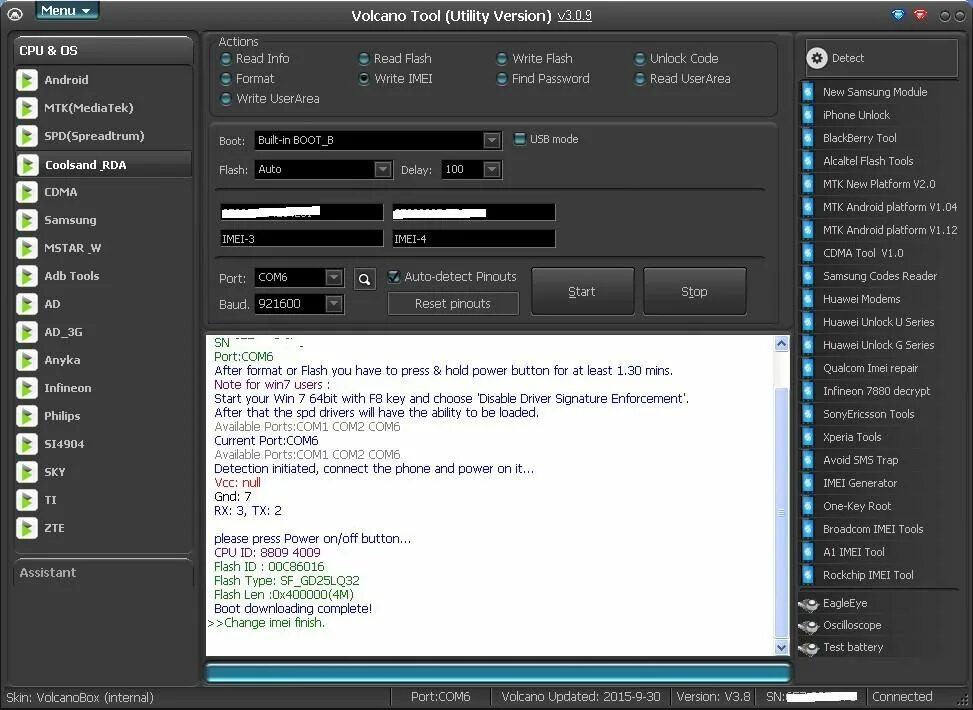
Task: Click the green arrow icon beside Philips
Action: (x=27, y=416)
